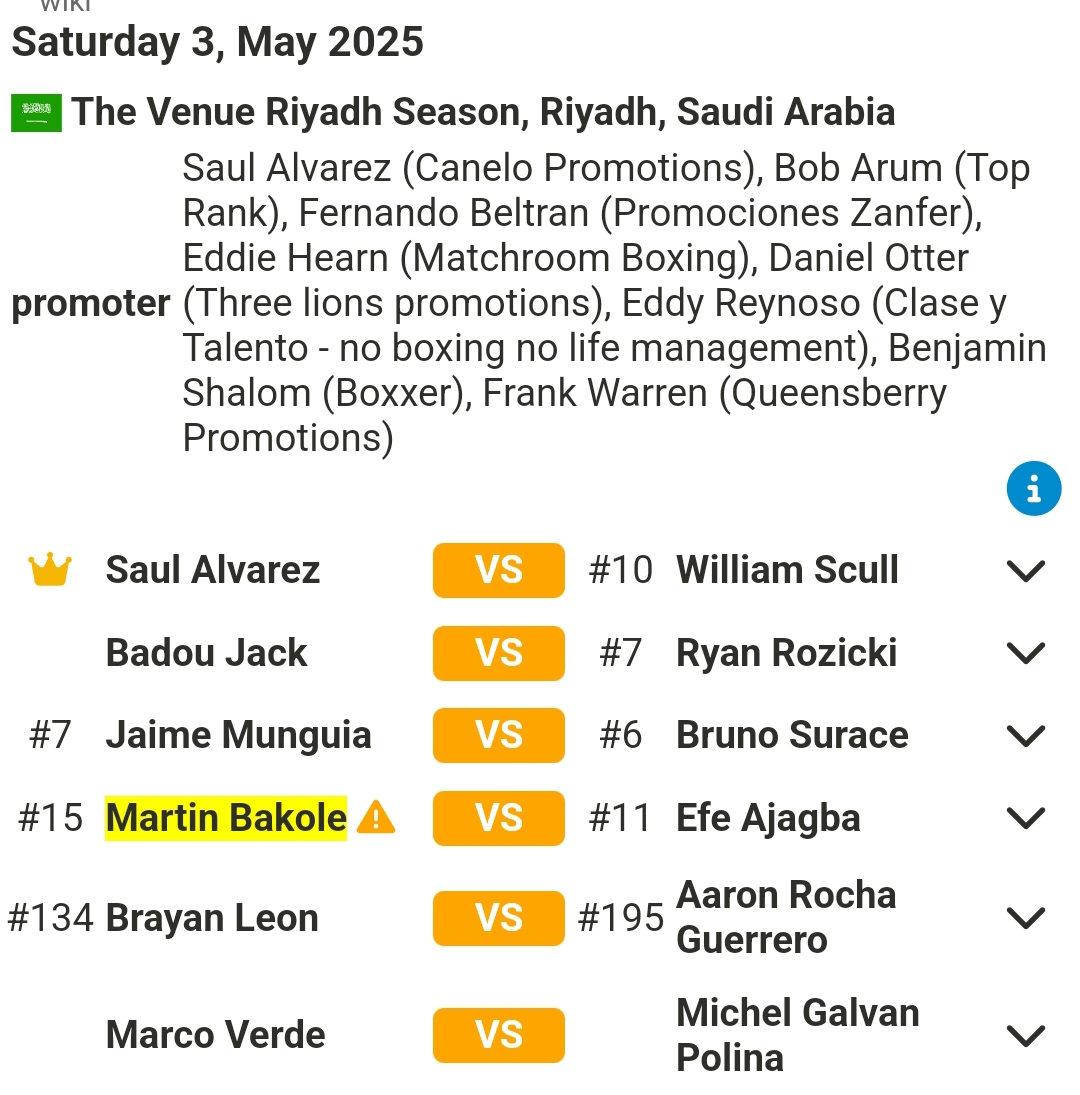
Task: Click the gold champion crown icon
Action: pos(50,570)
